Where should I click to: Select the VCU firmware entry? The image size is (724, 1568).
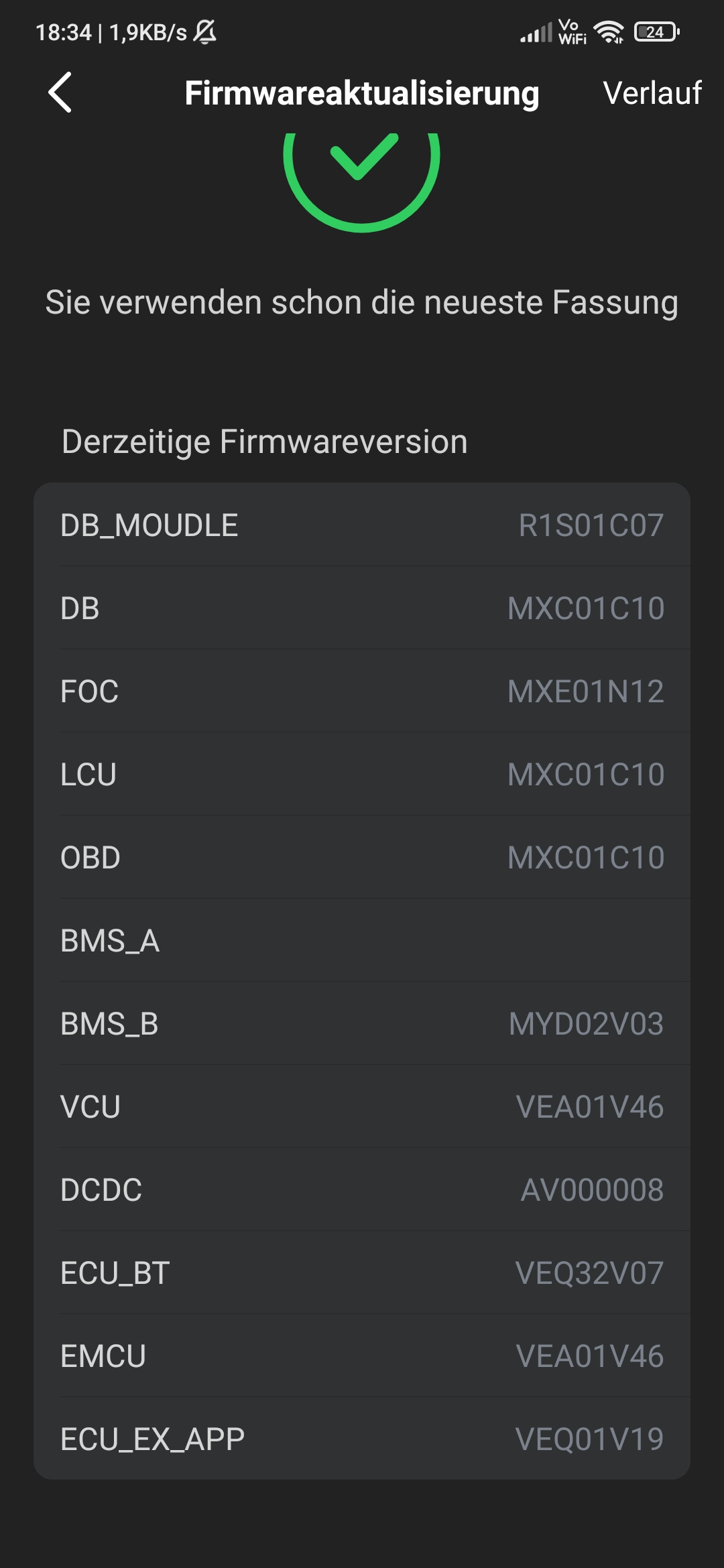click(x=362, y=1106)
